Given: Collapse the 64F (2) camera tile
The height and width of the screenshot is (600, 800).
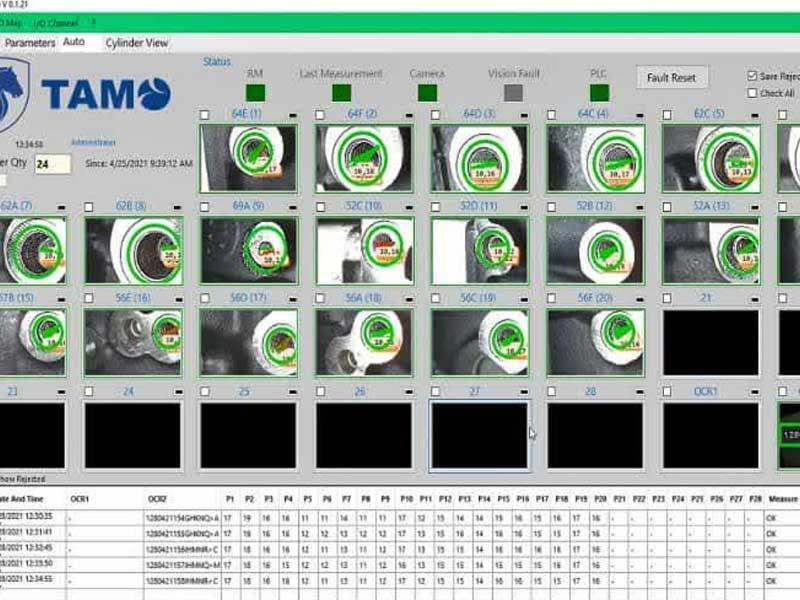Looking at the screenshot, I should (x=409, y=115).
